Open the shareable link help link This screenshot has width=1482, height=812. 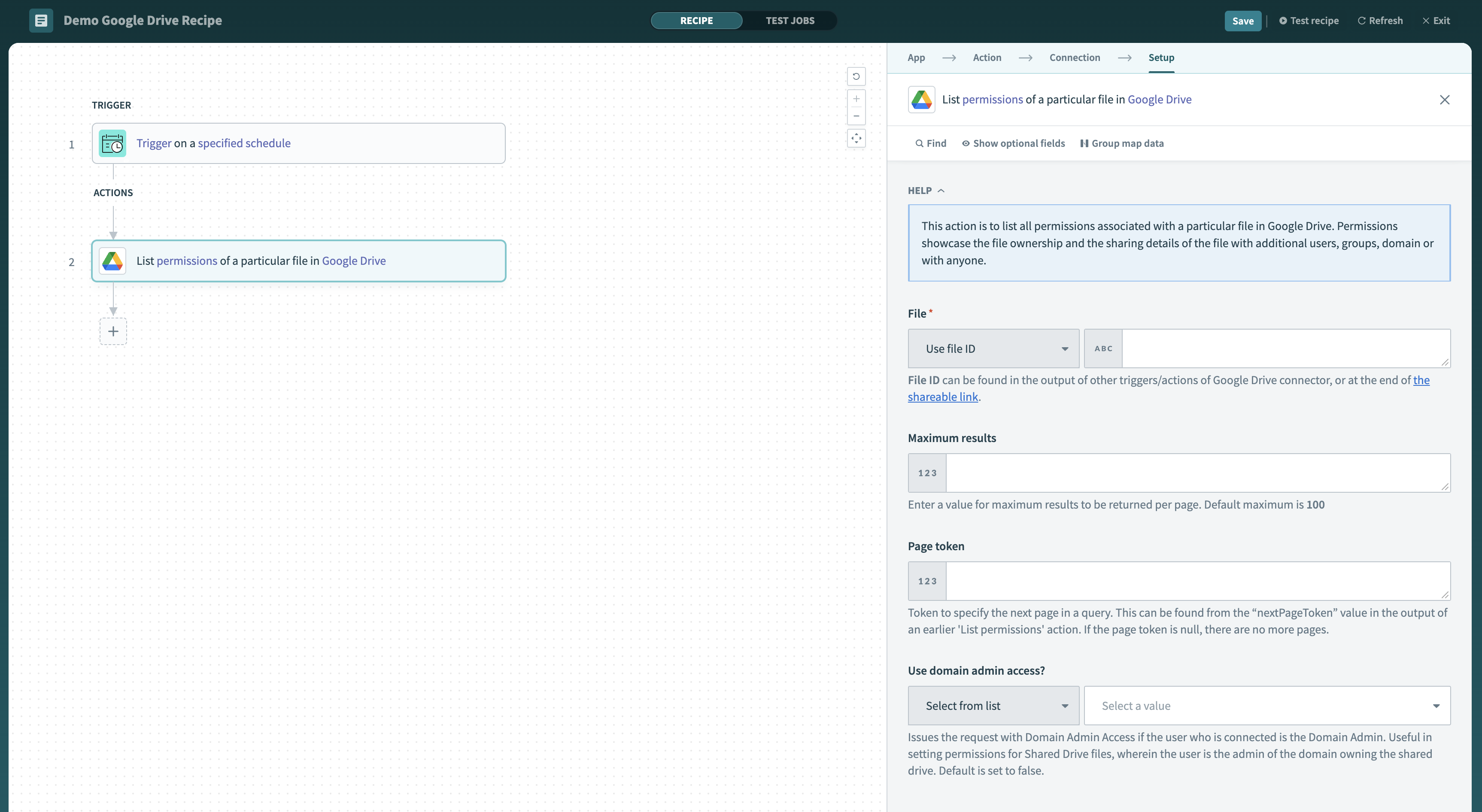pyautogui.click(x=942, y=397)
